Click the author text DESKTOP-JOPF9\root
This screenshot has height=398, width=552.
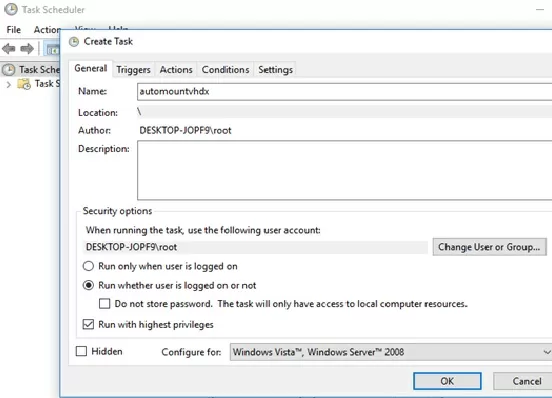(x=185, y=131)
